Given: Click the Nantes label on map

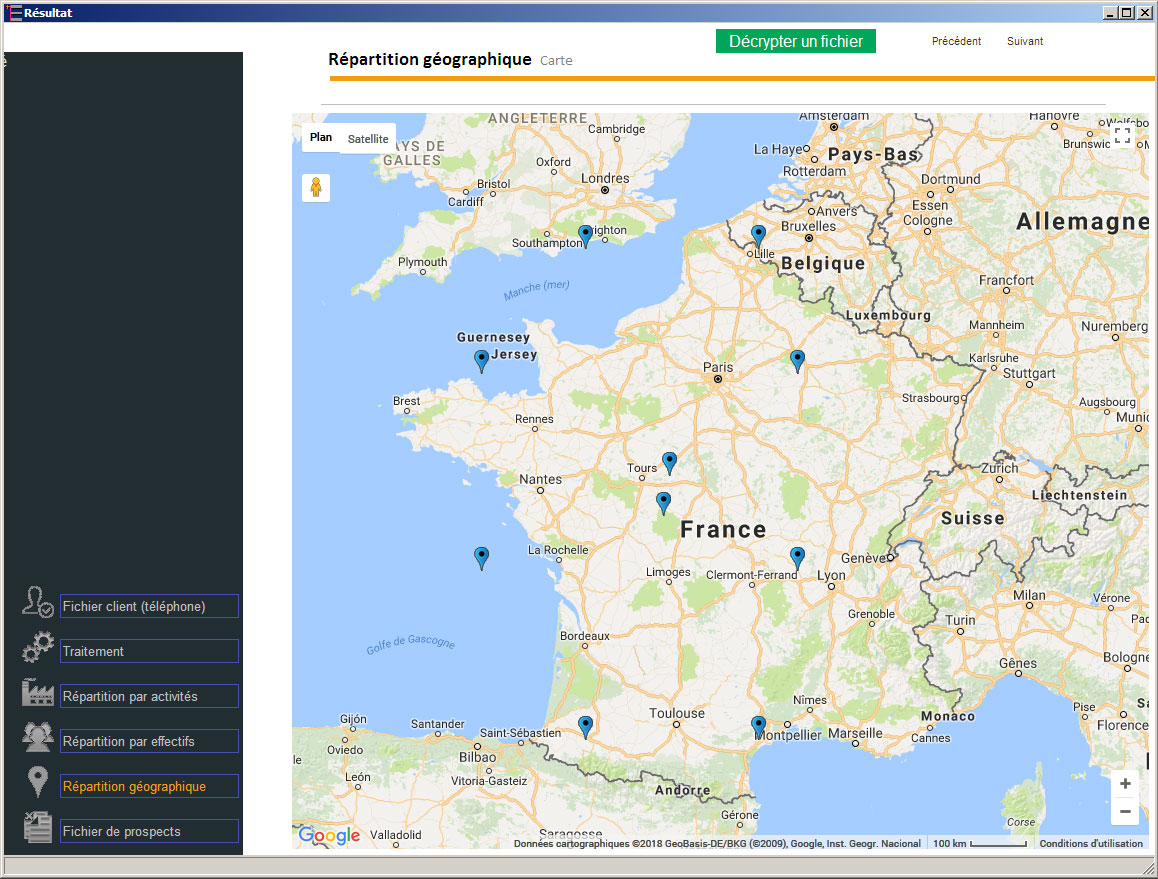Looking at the screenshot, I should (x=540, y=479).
